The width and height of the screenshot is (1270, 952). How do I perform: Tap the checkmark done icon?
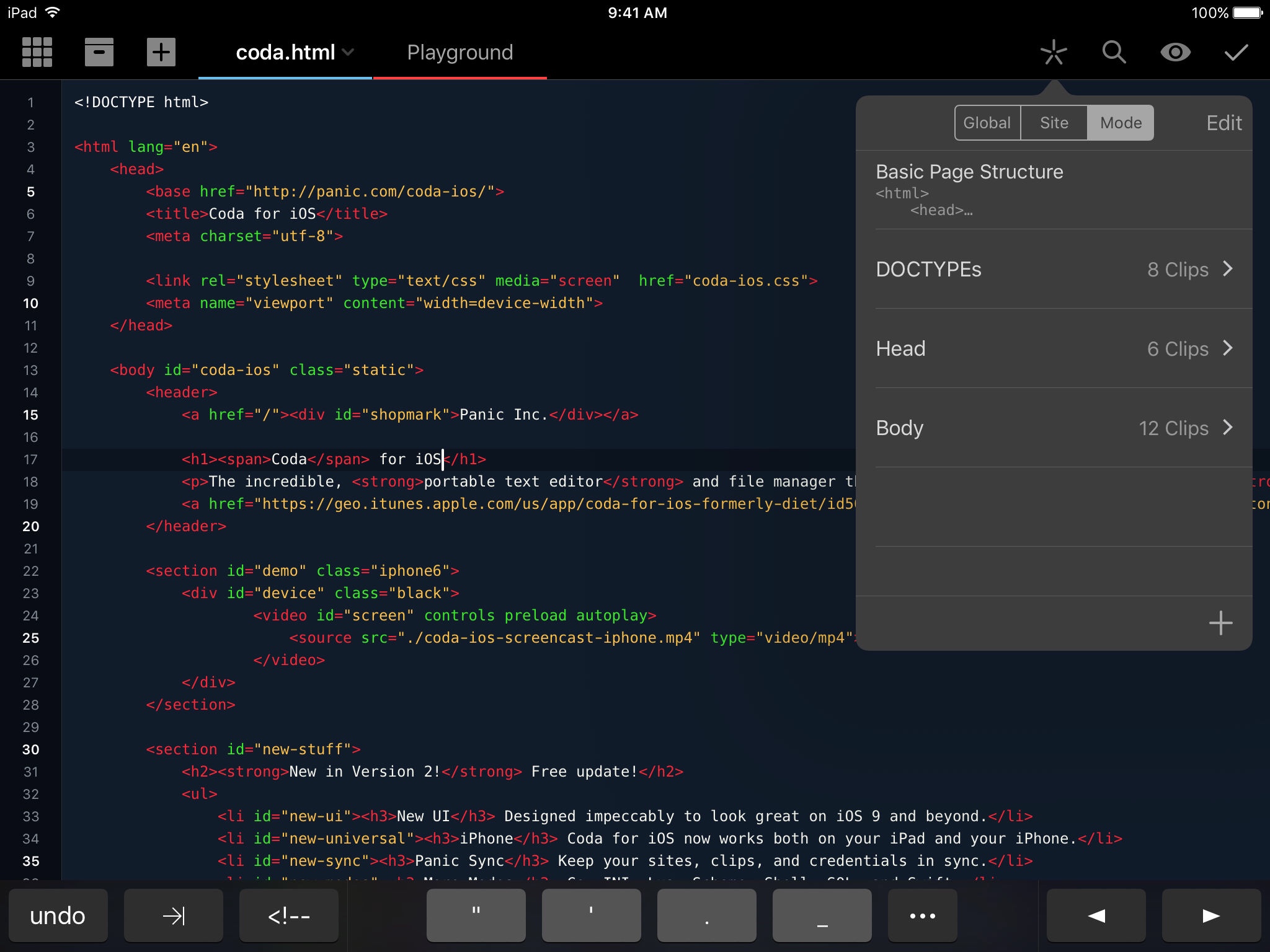1237,52
